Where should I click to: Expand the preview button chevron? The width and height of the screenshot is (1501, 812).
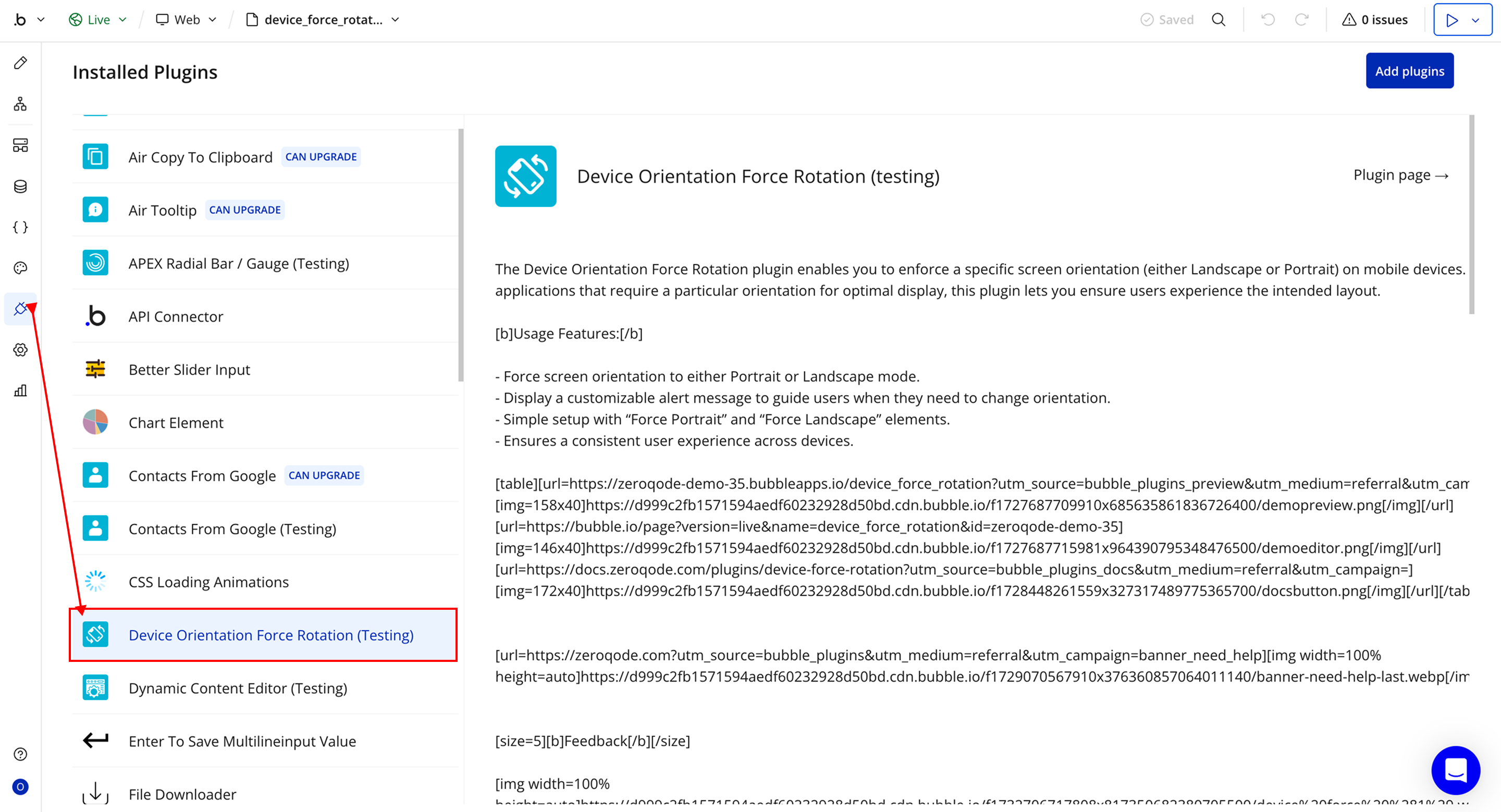point(1475,20)
